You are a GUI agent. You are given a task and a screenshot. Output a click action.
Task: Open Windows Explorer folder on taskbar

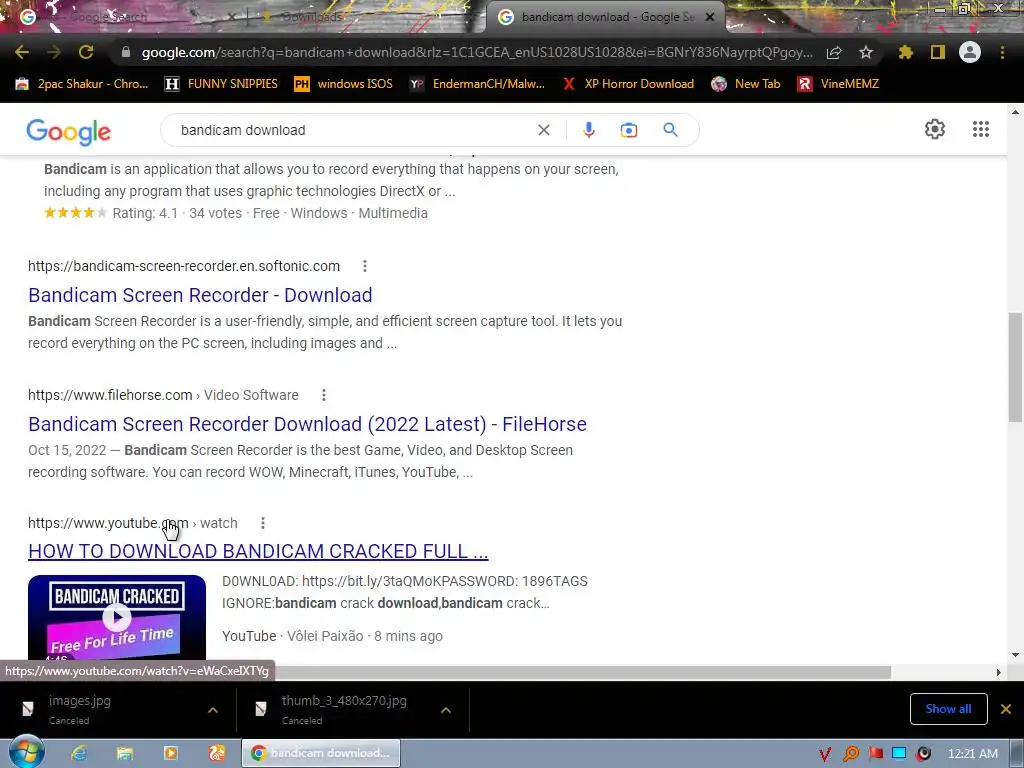pyautogui.click(x=125, y=753)
